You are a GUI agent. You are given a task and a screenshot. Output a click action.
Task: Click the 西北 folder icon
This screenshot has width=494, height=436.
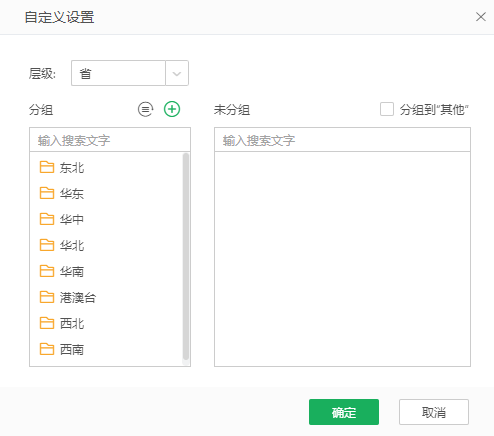coord(47,323)
